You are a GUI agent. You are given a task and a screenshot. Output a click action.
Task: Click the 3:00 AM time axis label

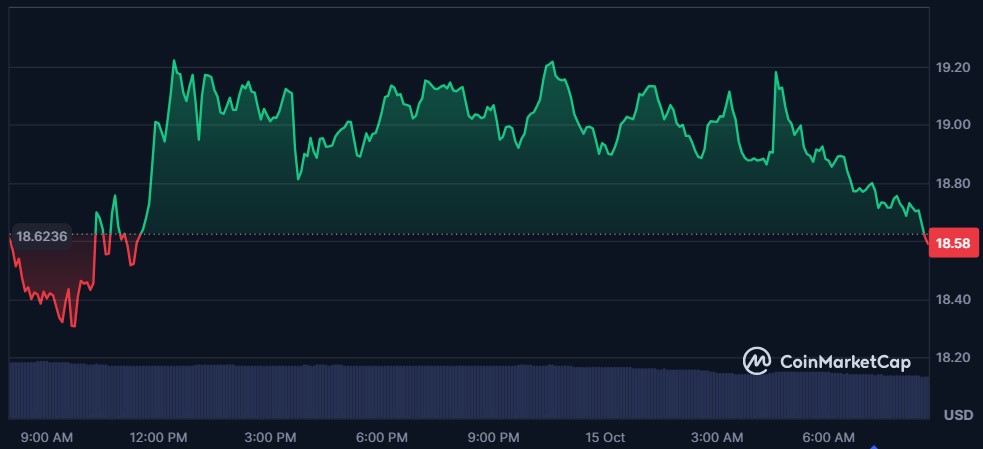click(718, 438)
